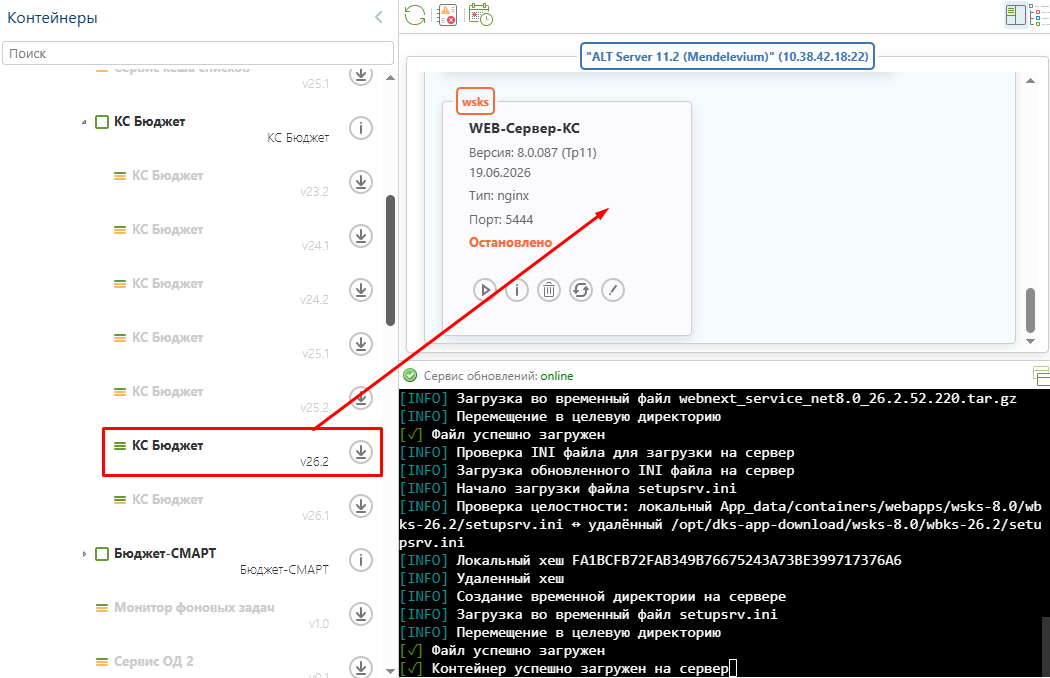Open the scheduled tasks calendar icon
Viewport: 1050px width, 678px height.
pos(480,15)
